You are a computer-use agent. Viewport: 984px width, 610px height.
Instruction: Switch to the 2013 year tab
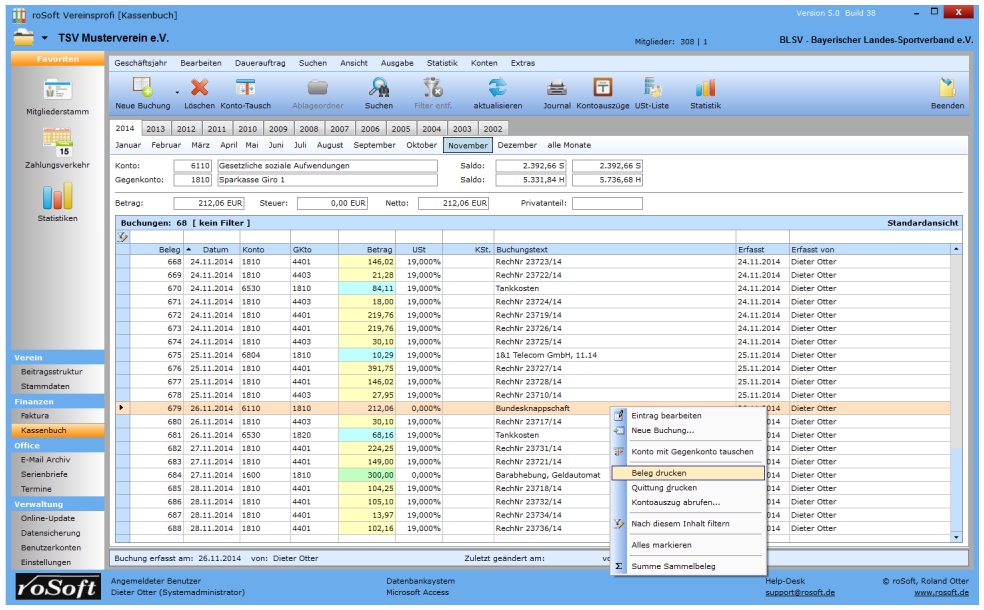coord(156,129)
